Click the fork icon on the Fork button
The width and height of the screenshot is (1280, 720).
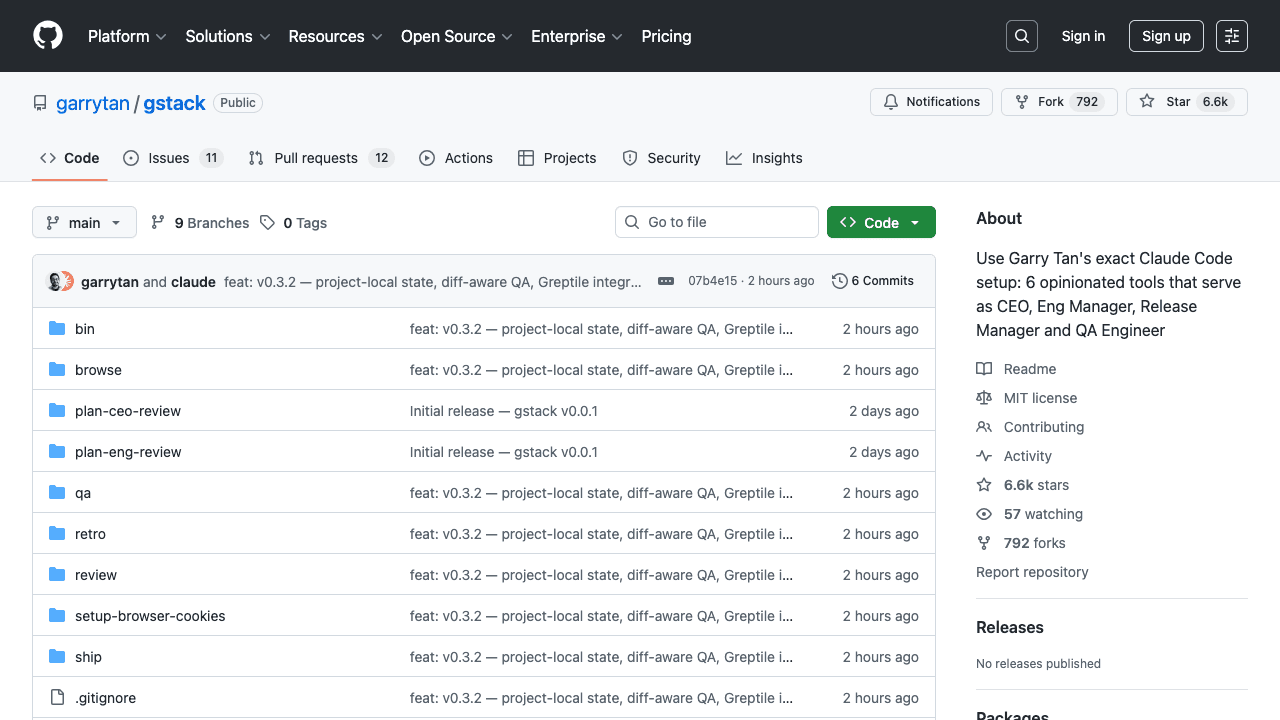pyautogui.click(x=1021, y=101)
